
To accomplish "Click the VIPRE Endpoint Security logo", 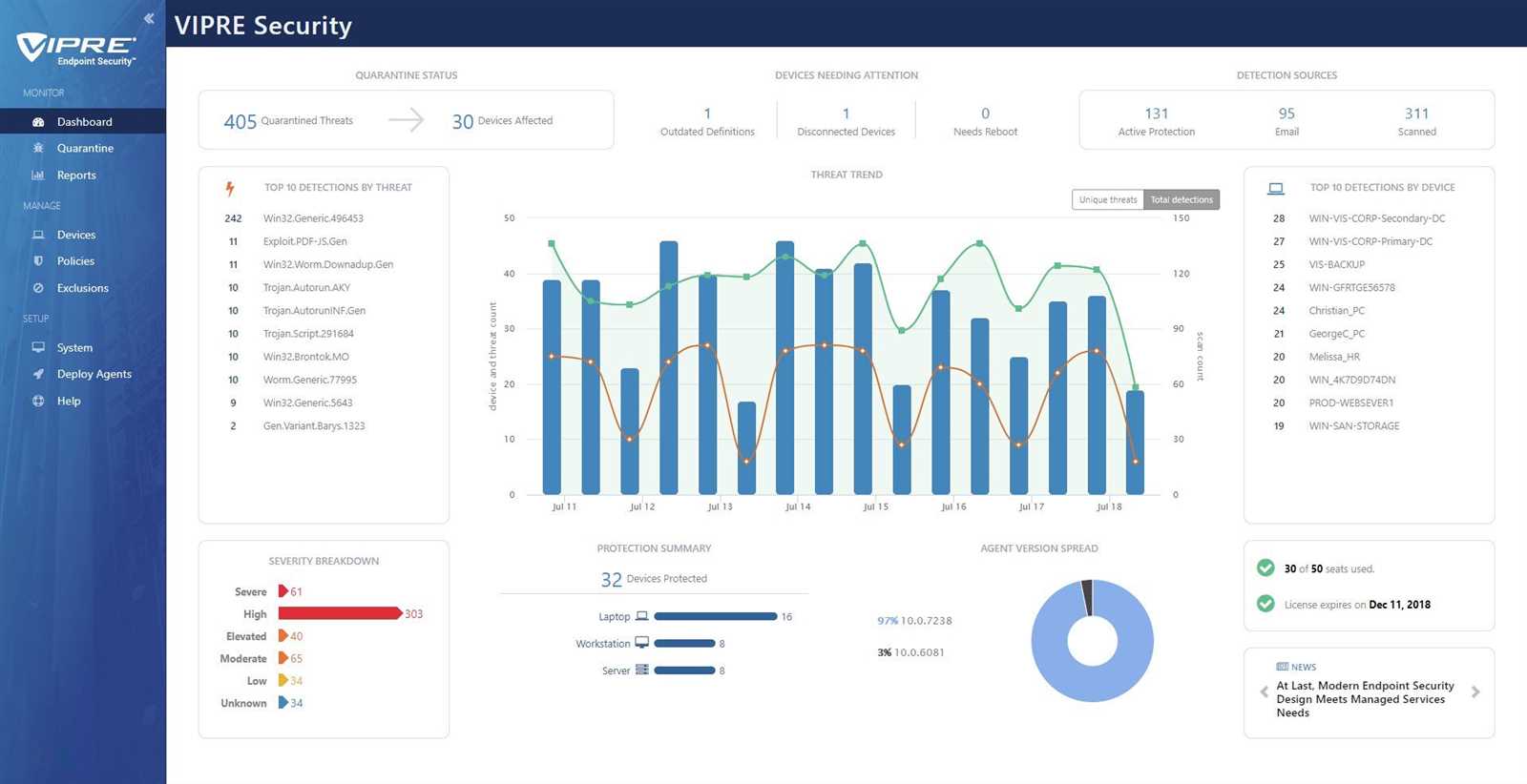I will point(76,49).
